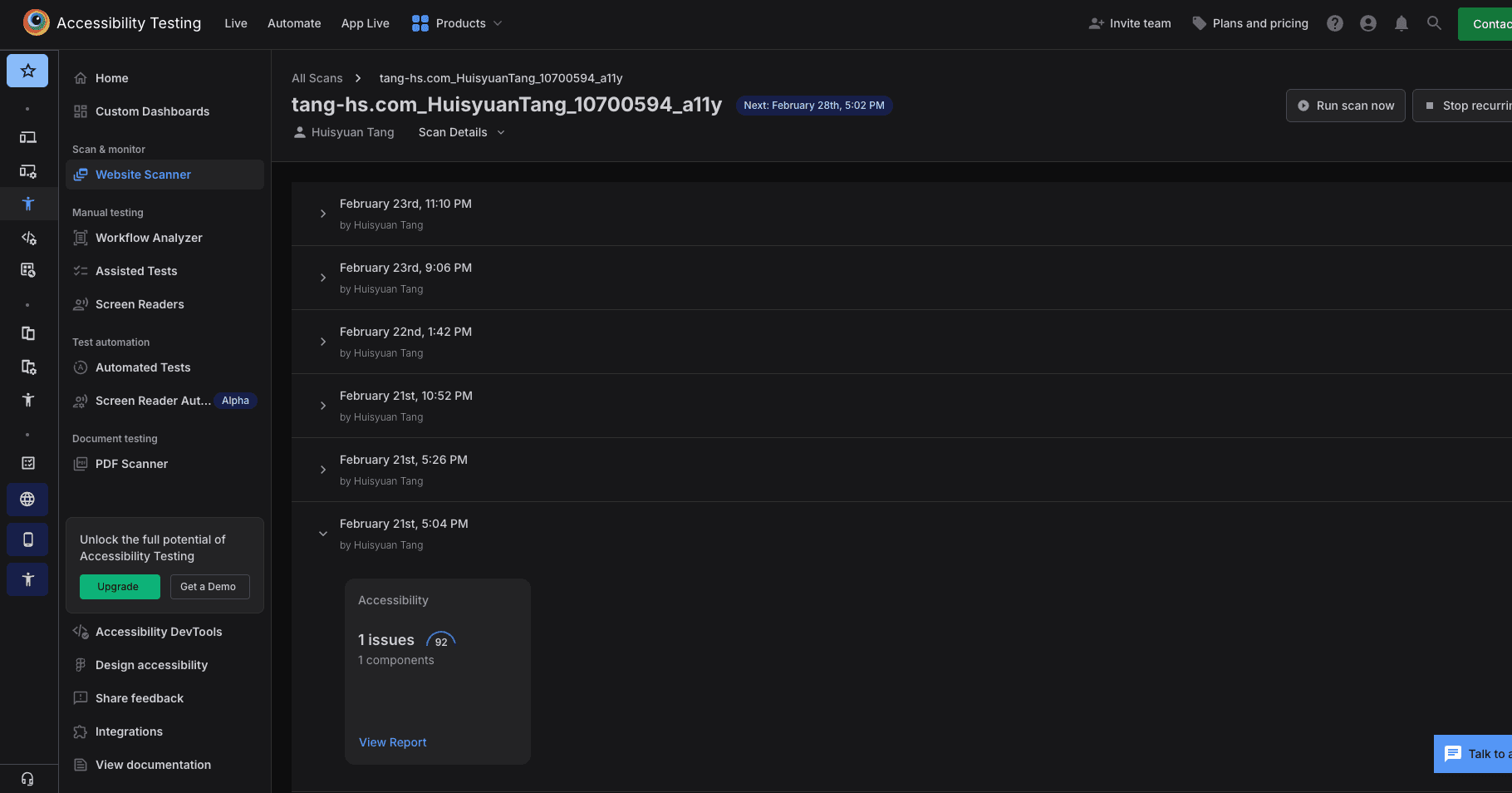Open the help question mark icon

coord(1335,23)
